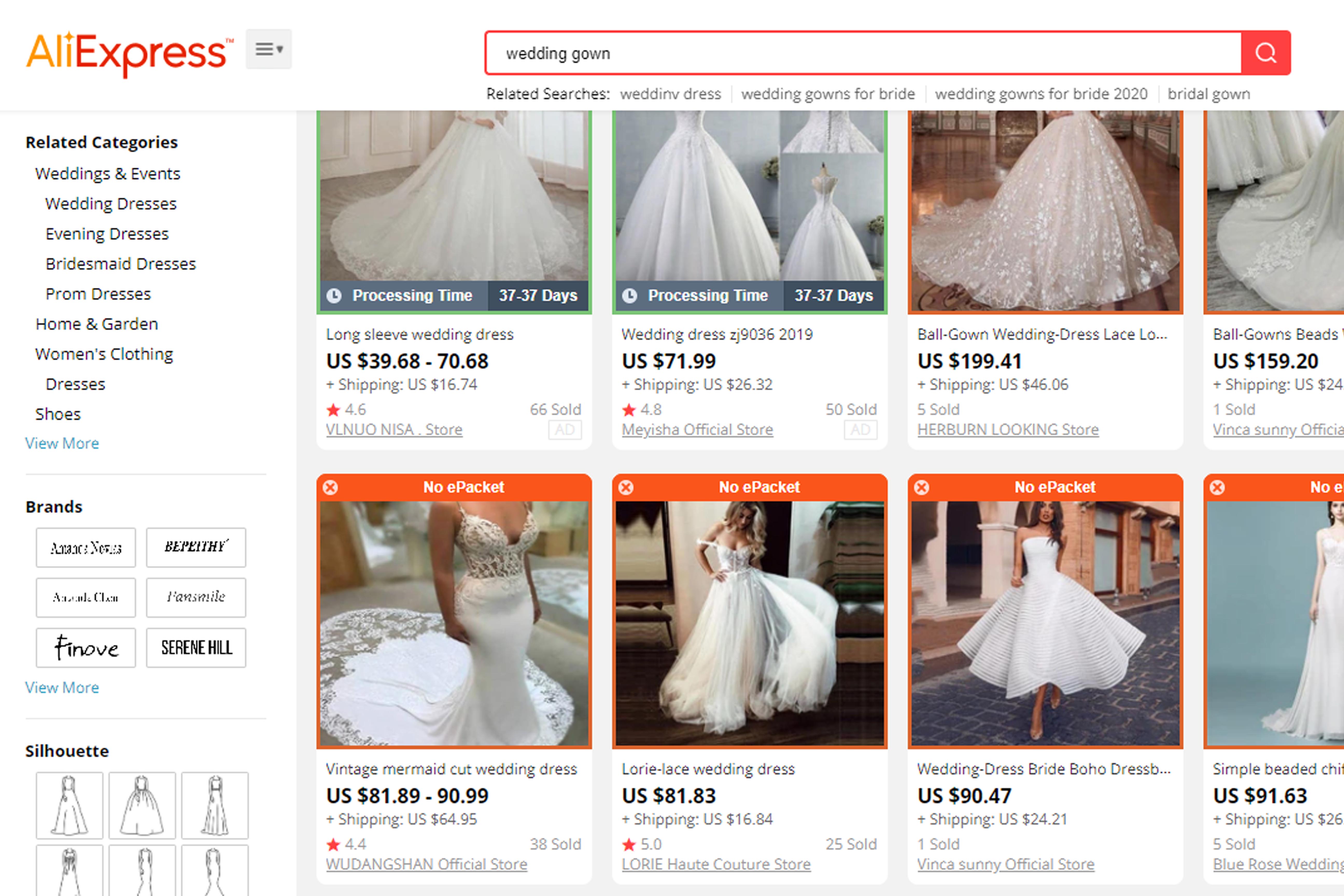Click into the wedding gown search field
1344x896 pixels.
(x=857, y=53)
